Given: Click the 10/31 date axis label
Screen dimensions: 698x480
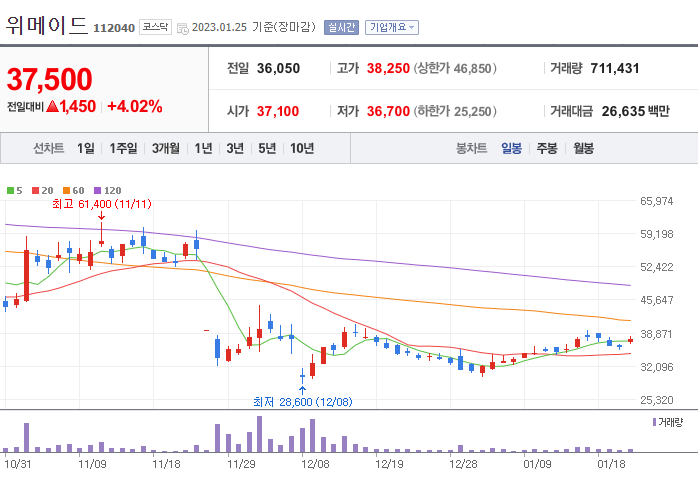Looking at the screenshot, I should [x=18, y=464].
